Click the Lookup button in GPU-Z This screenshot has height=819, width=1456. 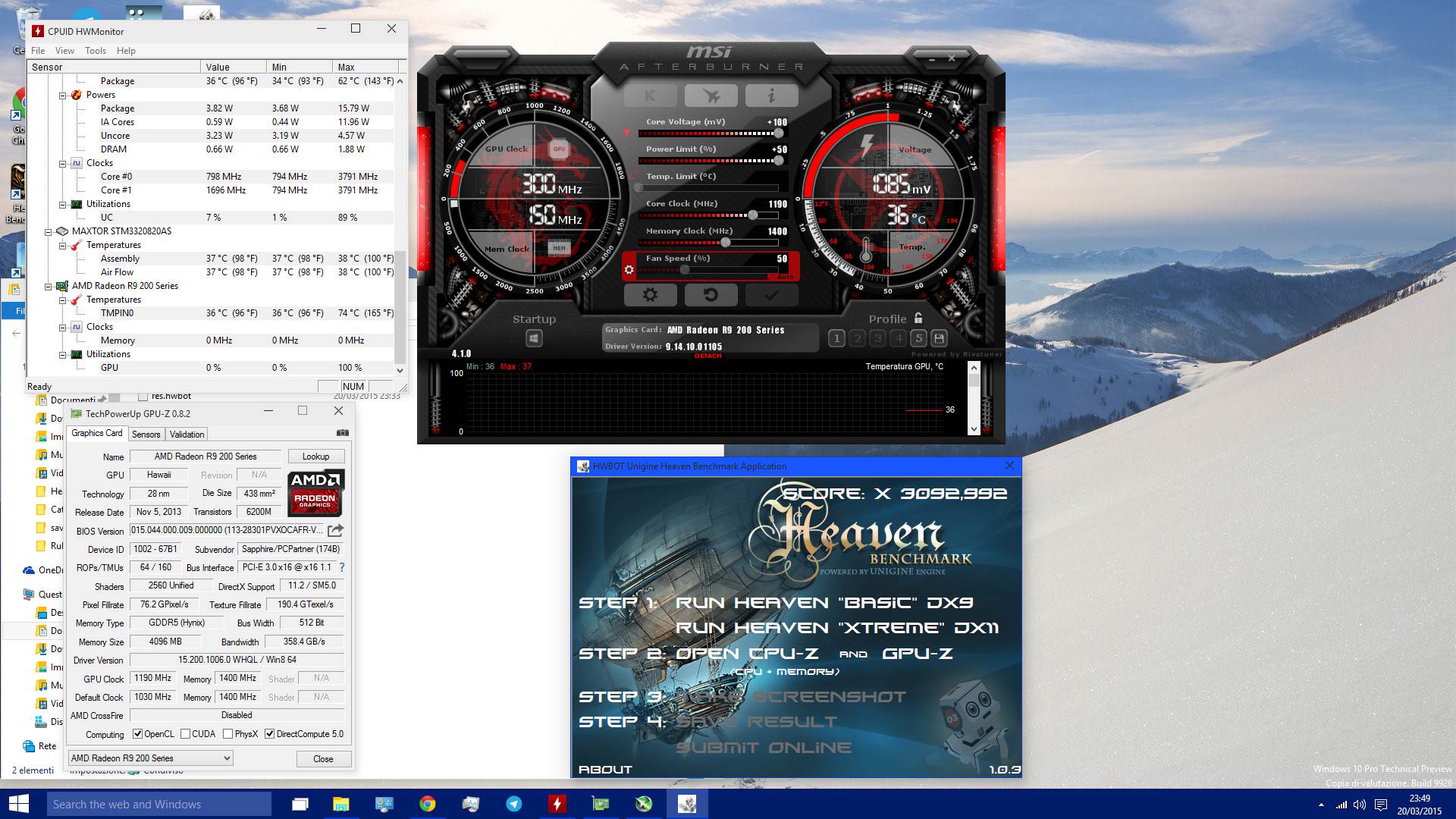(315, 457)
